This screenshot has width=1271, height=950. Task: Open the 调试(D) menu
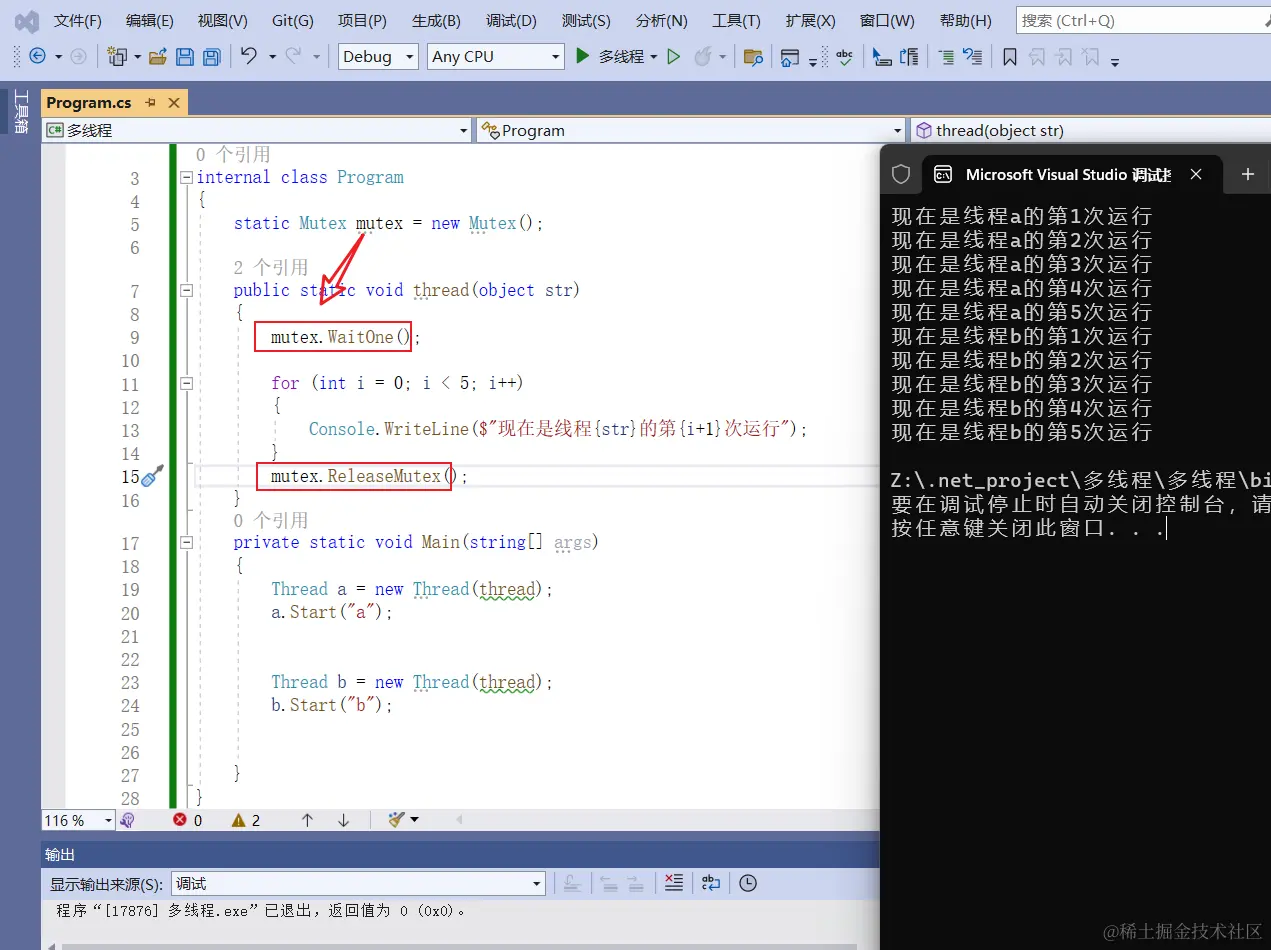(511, 21)
